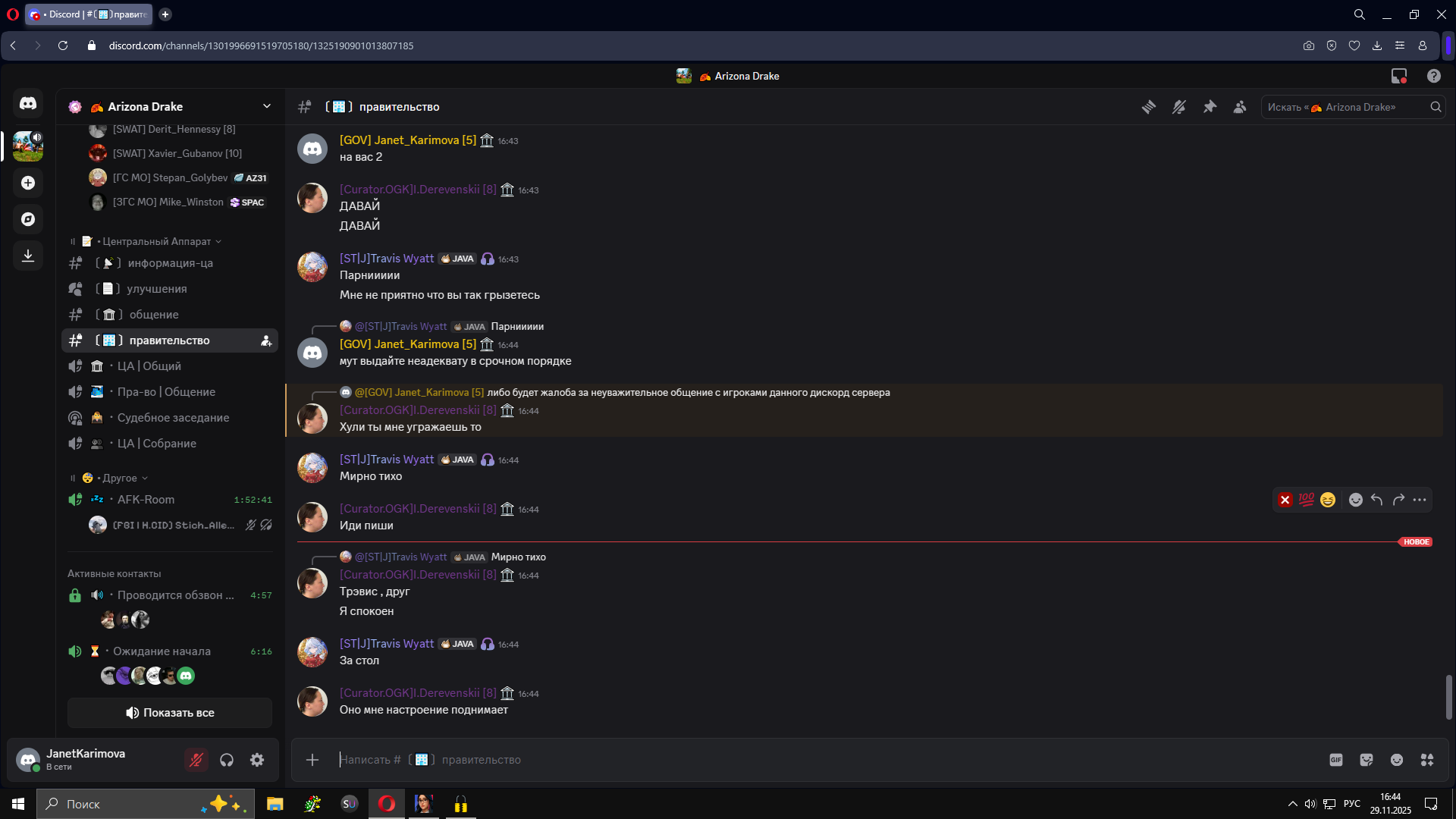Toggle microphone mute for JanetKarimova
This screenshot has height=819, width=1456.
[196, 760]
